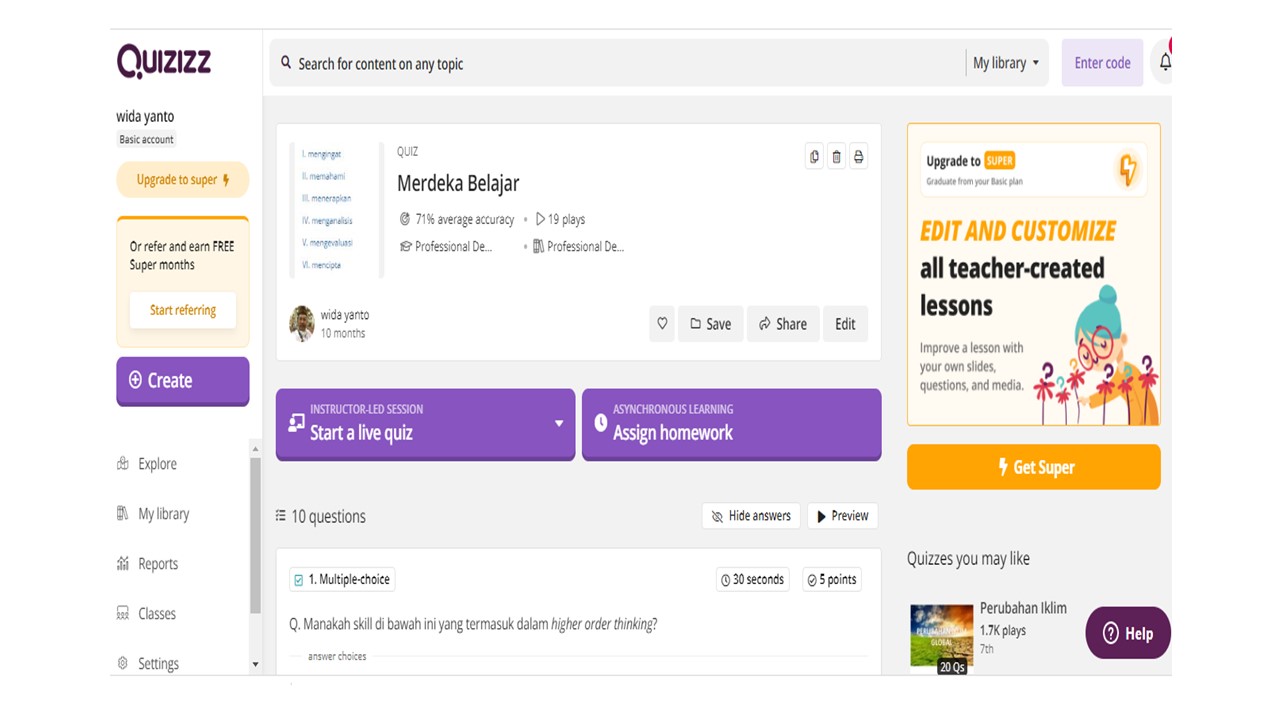The image size is (1280, 720).
Task: Click the sidebar scroll down arrow
Action: tap(255, 664)
